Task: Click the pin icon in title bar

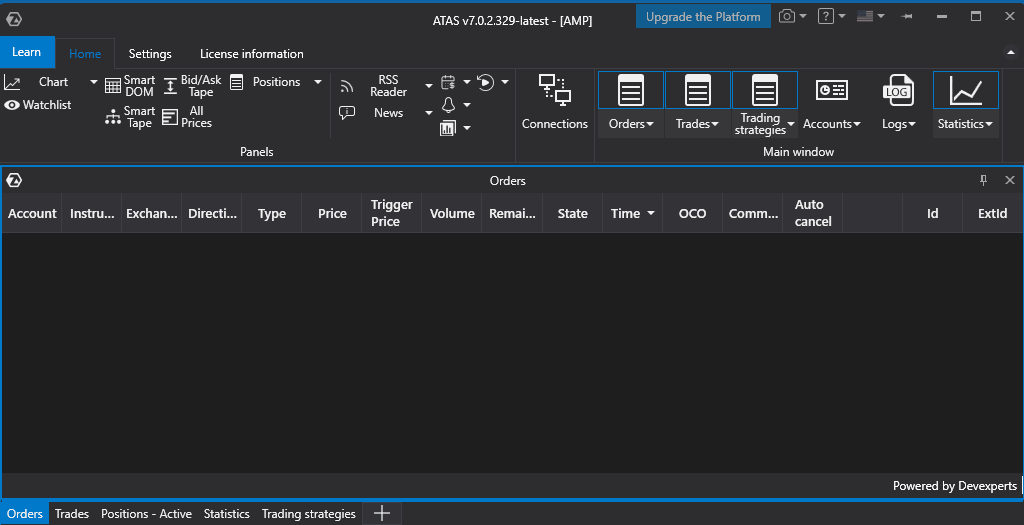Action: click(x=906, y=16)
